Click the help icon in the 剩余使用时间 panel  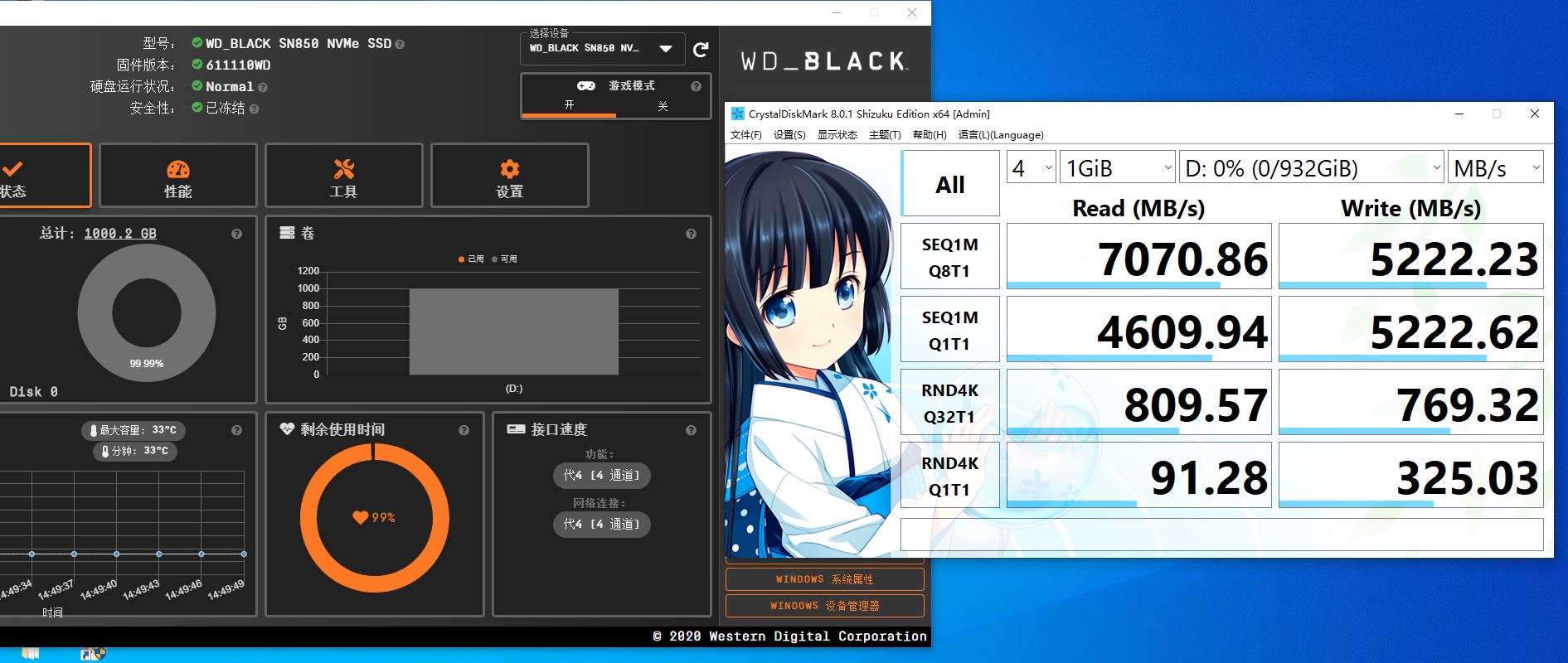[x=464, y=430]
